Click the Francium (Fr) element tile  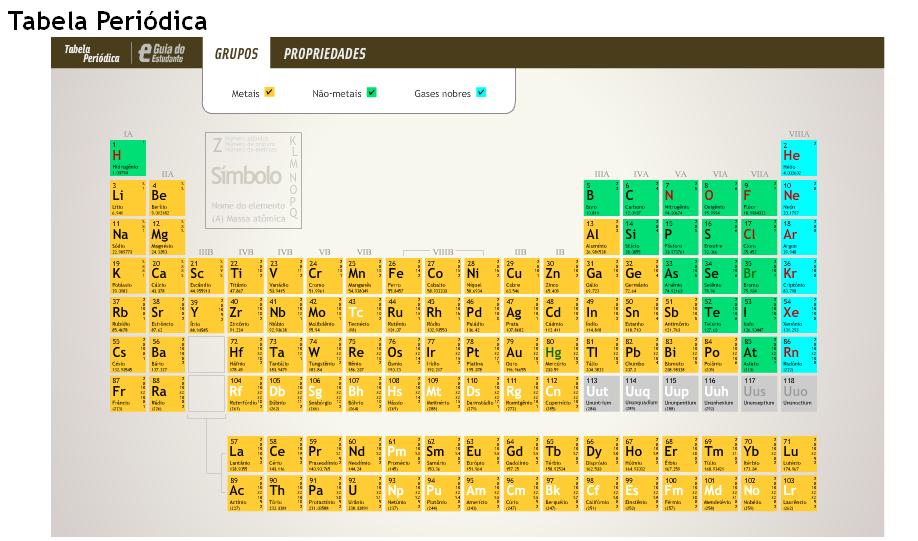pyautogui.click(x=128, y=393)
